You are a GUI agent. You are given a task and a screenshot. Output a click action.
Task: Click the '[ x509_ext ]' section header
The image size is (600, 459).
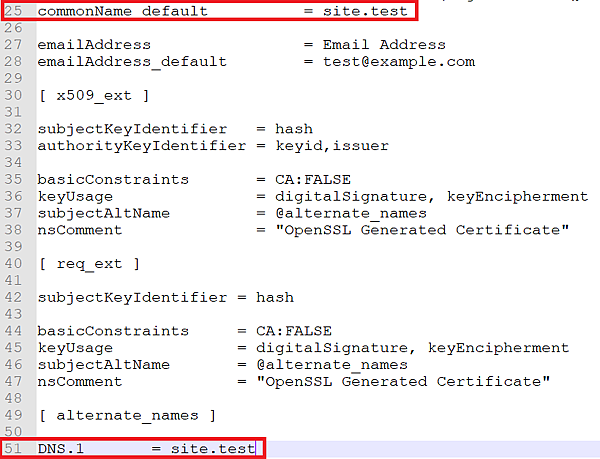pyautogui.click(x=94, y=95)
